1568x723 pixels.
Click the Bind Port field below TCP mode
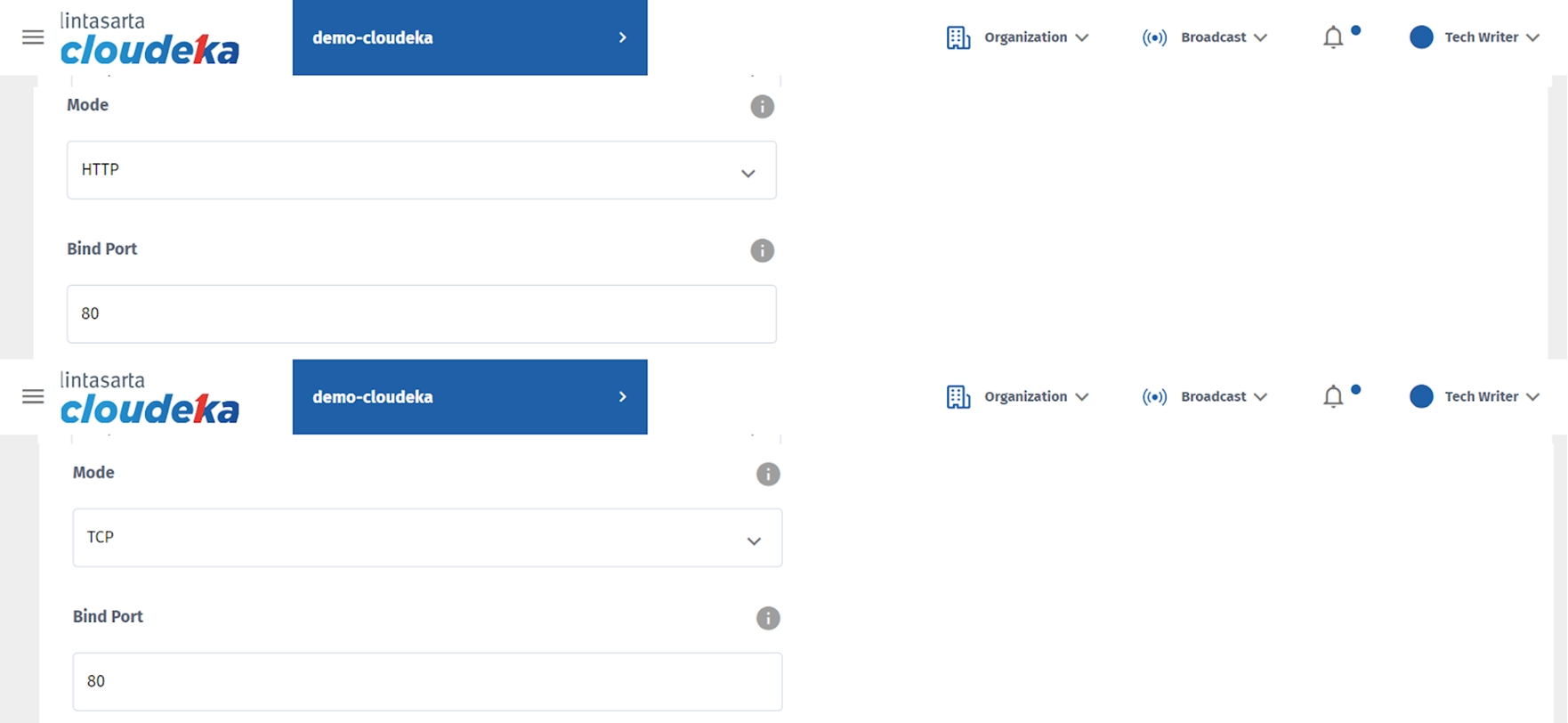[427, 681]
